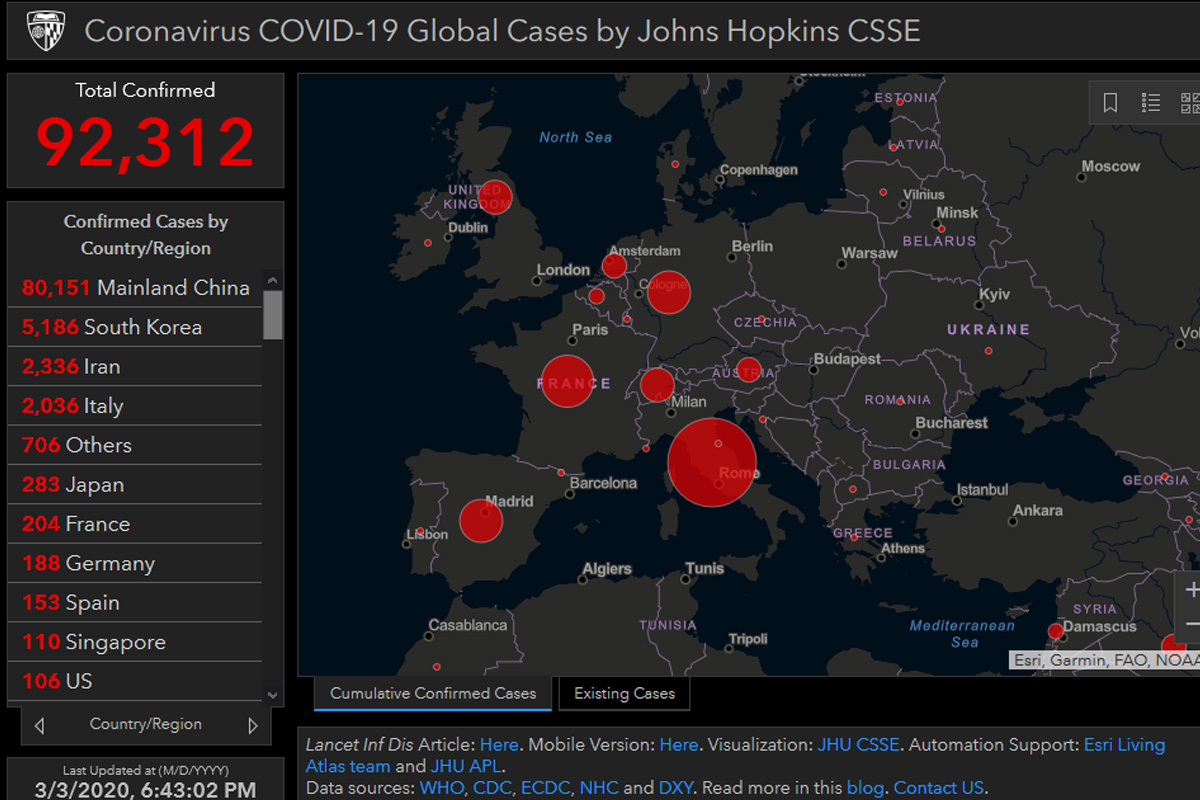Open the basemap gallery grid icon

coord(1190,103)
